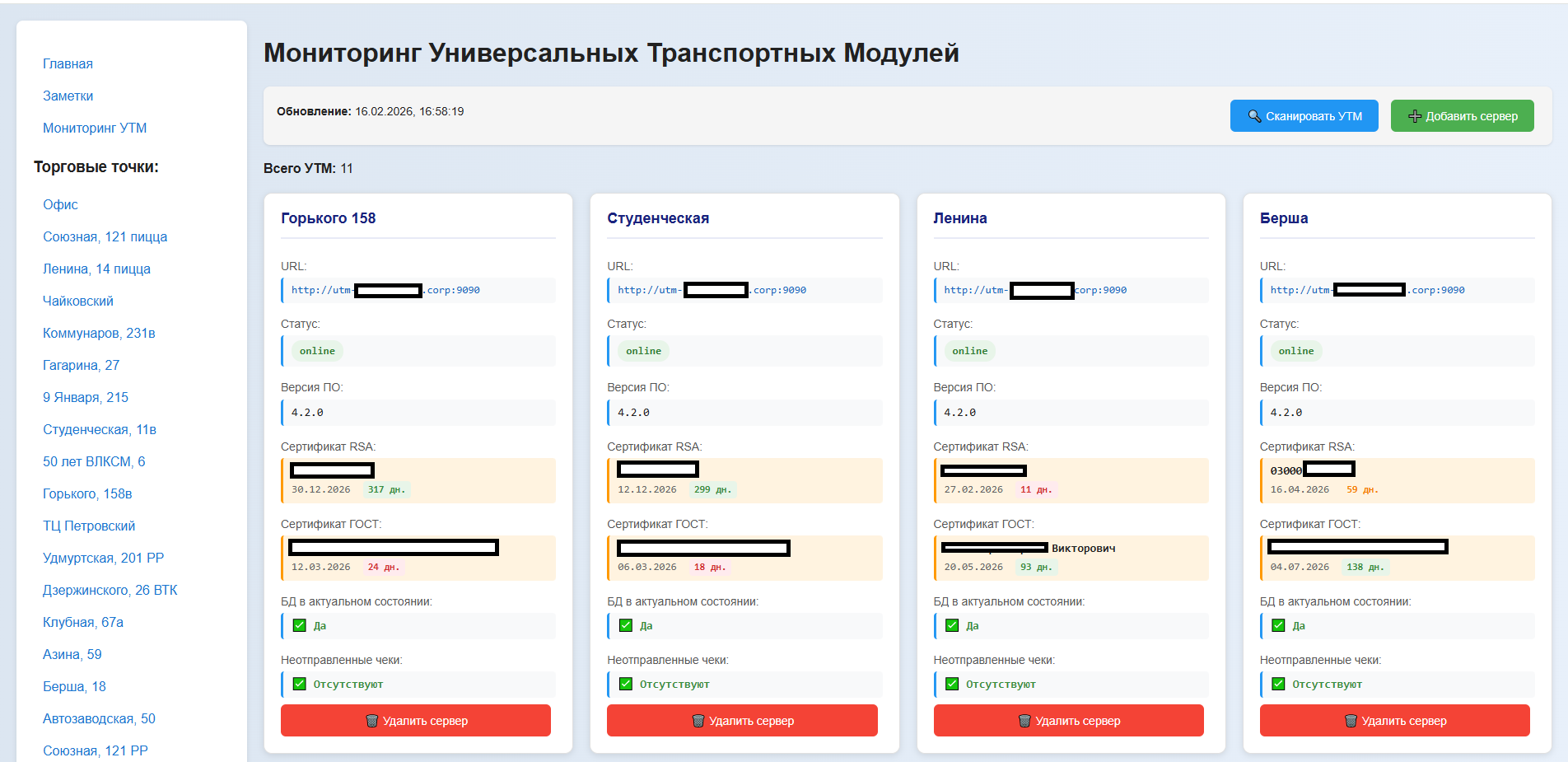Click the online status badge on Ленина card
Screen dimensions: 1568x762
[x=969, y=351]
